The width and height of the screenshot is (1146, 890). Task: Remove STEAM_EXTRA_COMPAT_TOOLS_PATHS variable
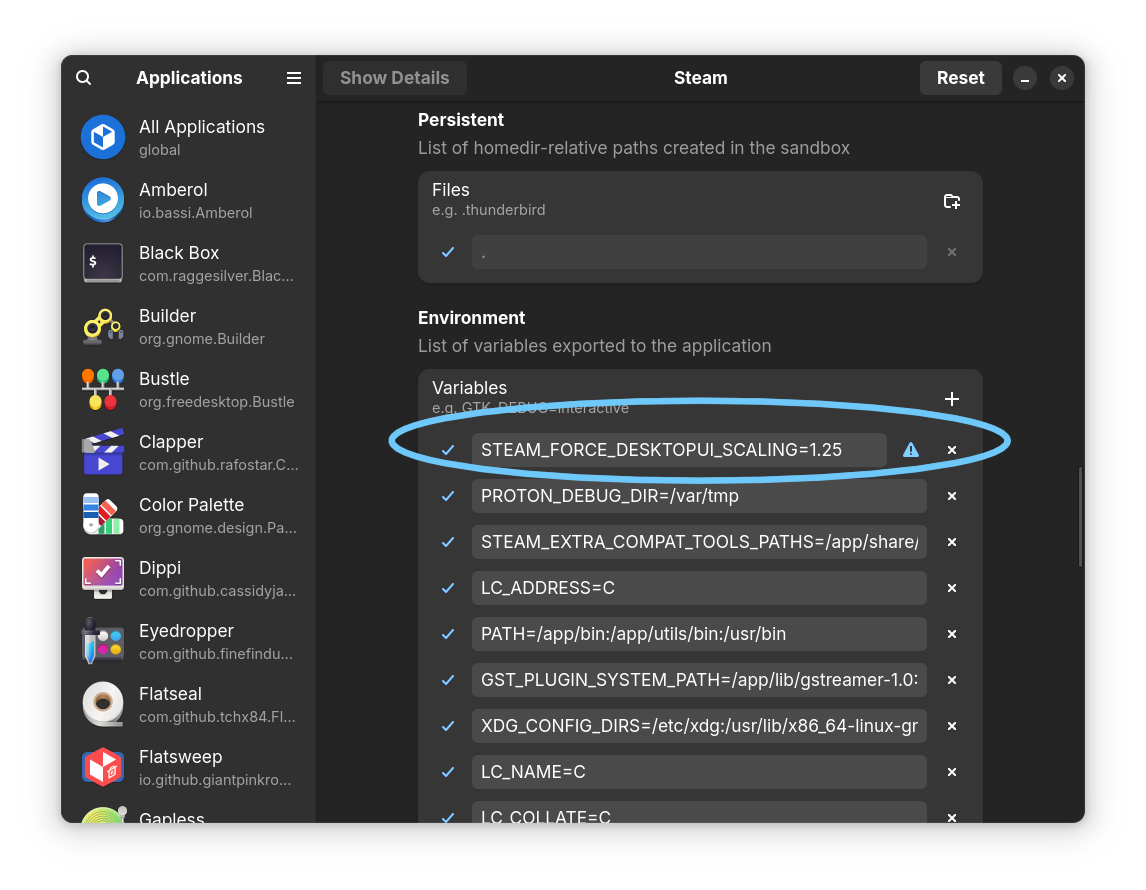(952, 542)
